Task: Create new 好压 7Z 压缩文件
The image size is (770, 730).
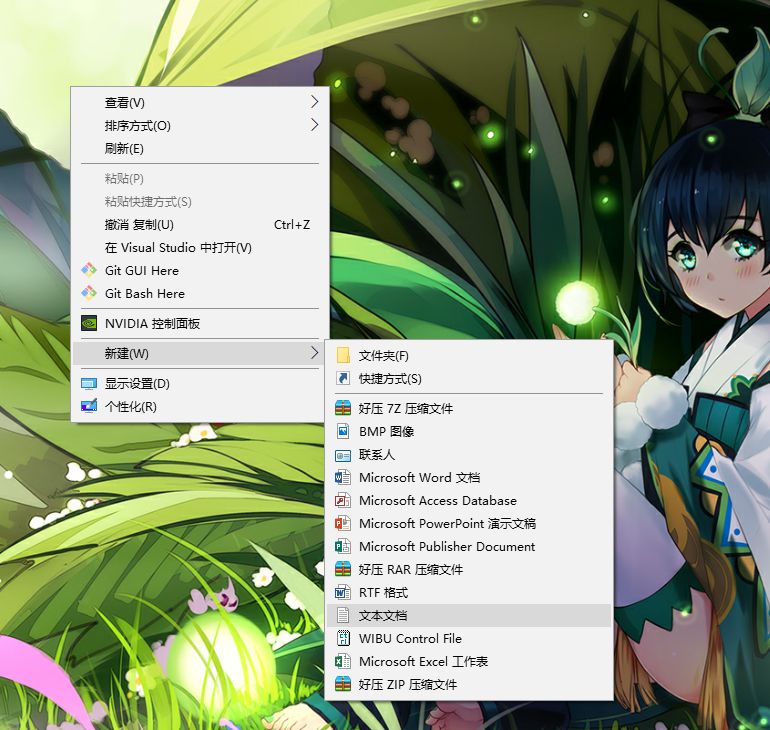Action: (469, 408)
